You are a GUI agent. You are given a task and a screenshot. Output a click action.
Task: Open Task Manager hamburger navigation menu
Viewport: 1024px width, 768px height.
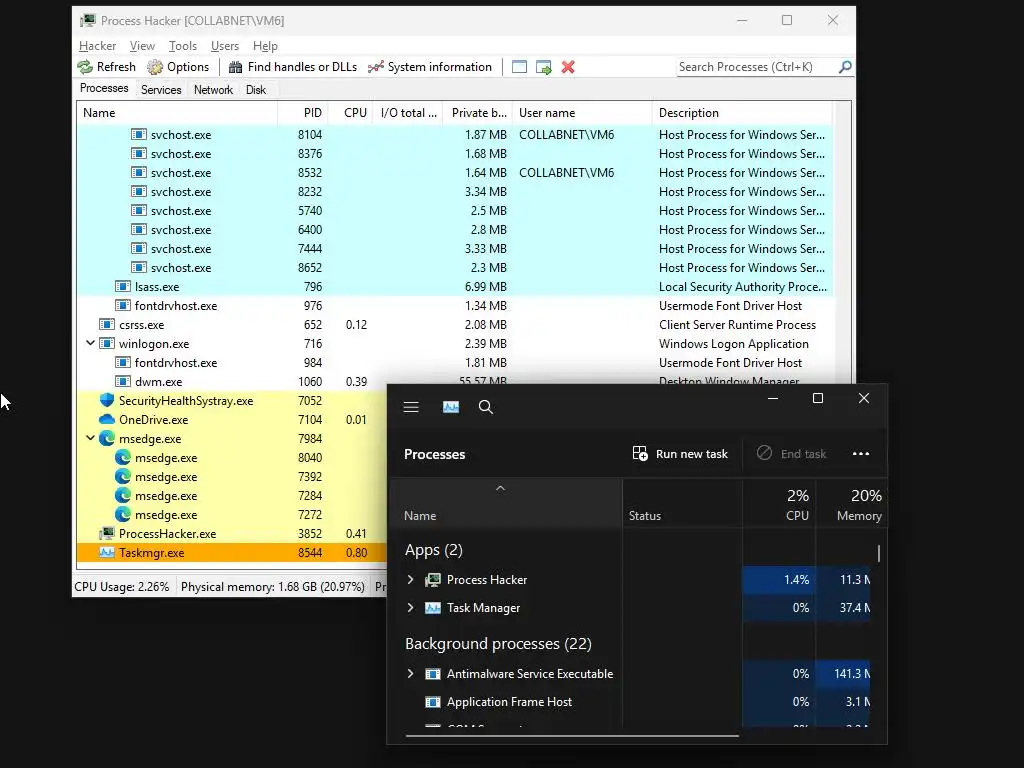click(x=411, y=407)
